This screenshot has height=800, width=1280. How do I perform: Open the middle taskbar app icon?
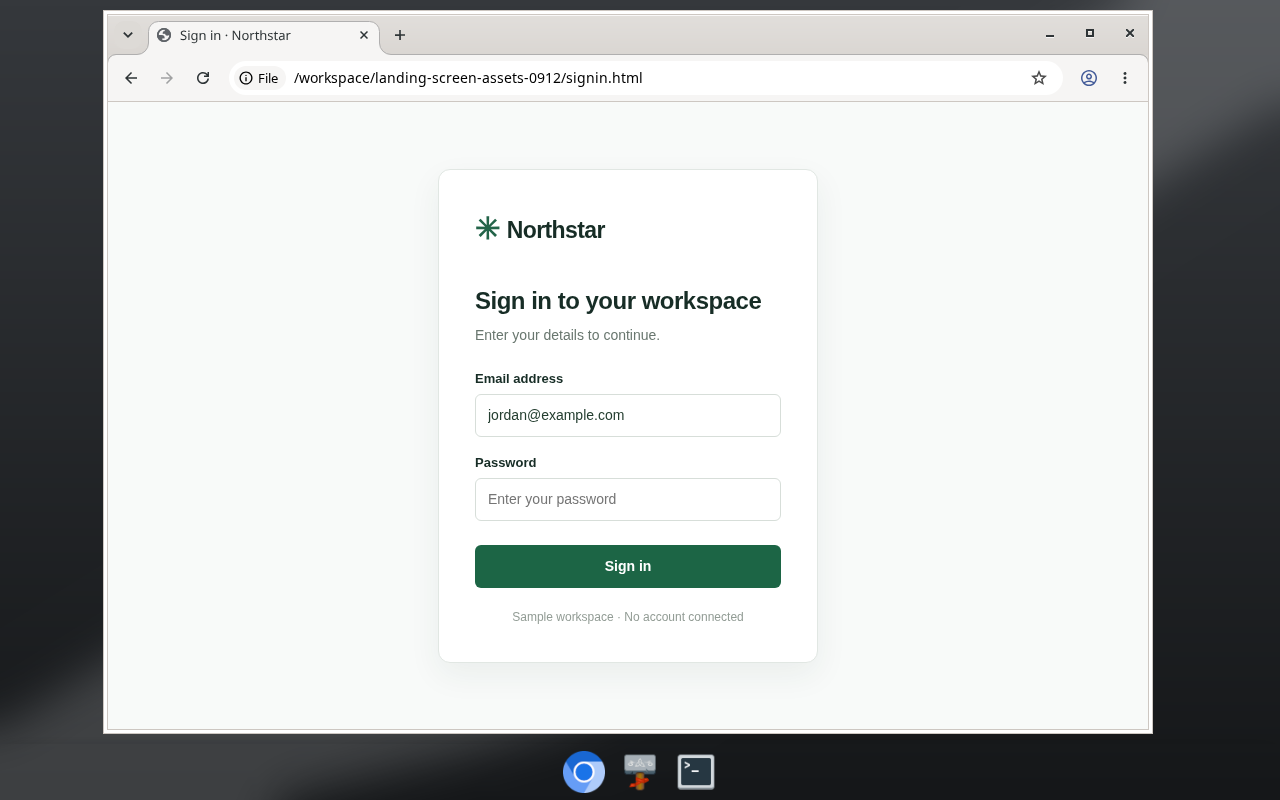click(x=640, y=772)
